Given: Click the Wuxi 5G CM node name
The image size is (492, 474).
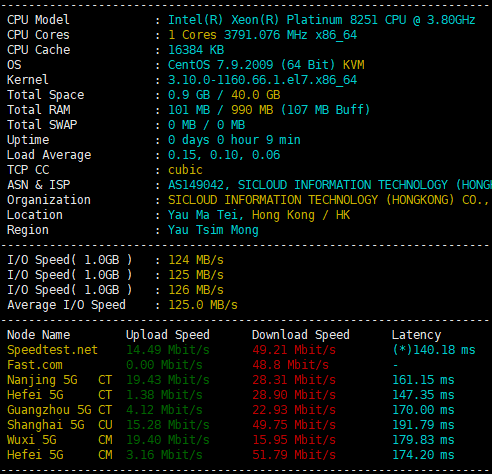Looking at the screenshot, I should (60, 440).
